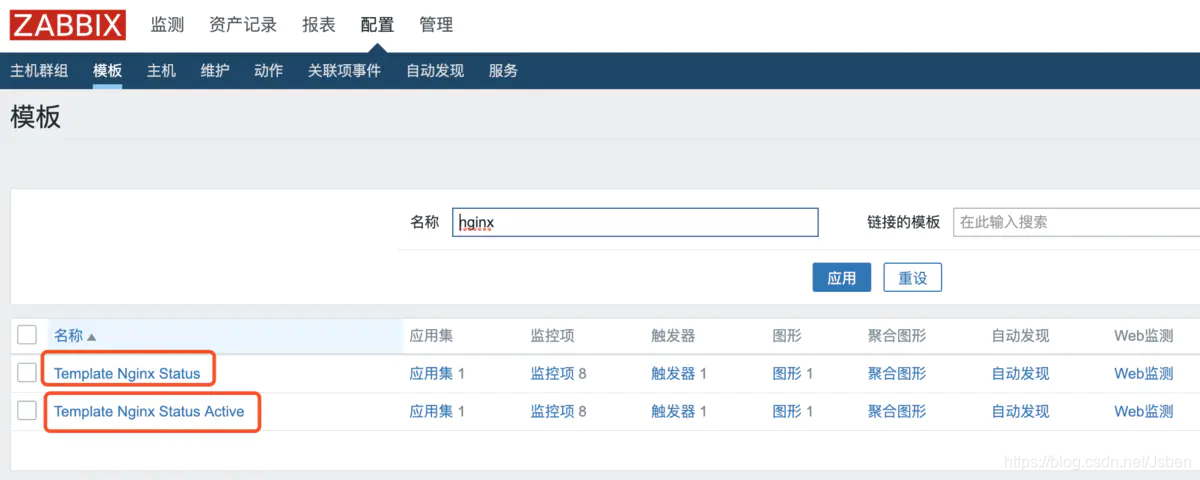
Task: Go to 维护 submenu
Action: (x=215, y=71)
